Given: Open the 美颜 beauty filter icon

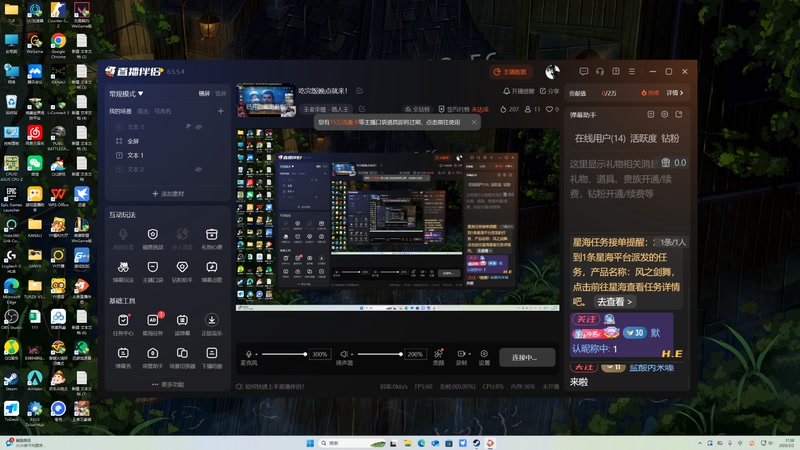Looking at the screenshot, I should pos(438,354).
